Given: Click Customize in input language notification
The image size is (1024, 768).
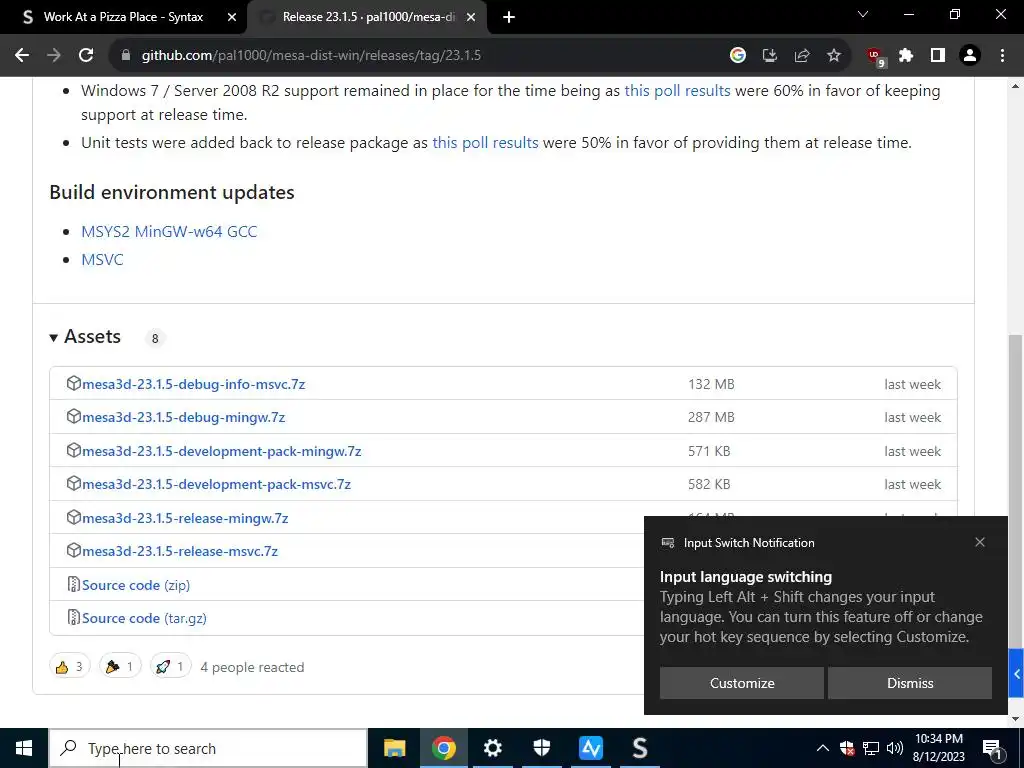Looking at the screenshot, I should (x=742, y=683).
